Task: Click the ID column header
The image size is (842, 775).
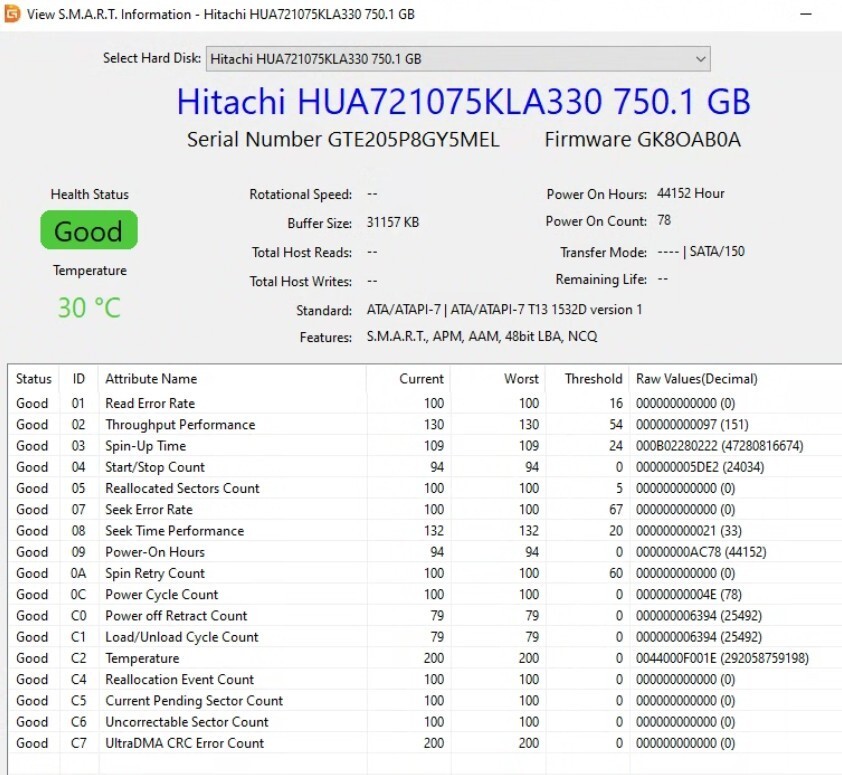Action: [x=78, y=379]
